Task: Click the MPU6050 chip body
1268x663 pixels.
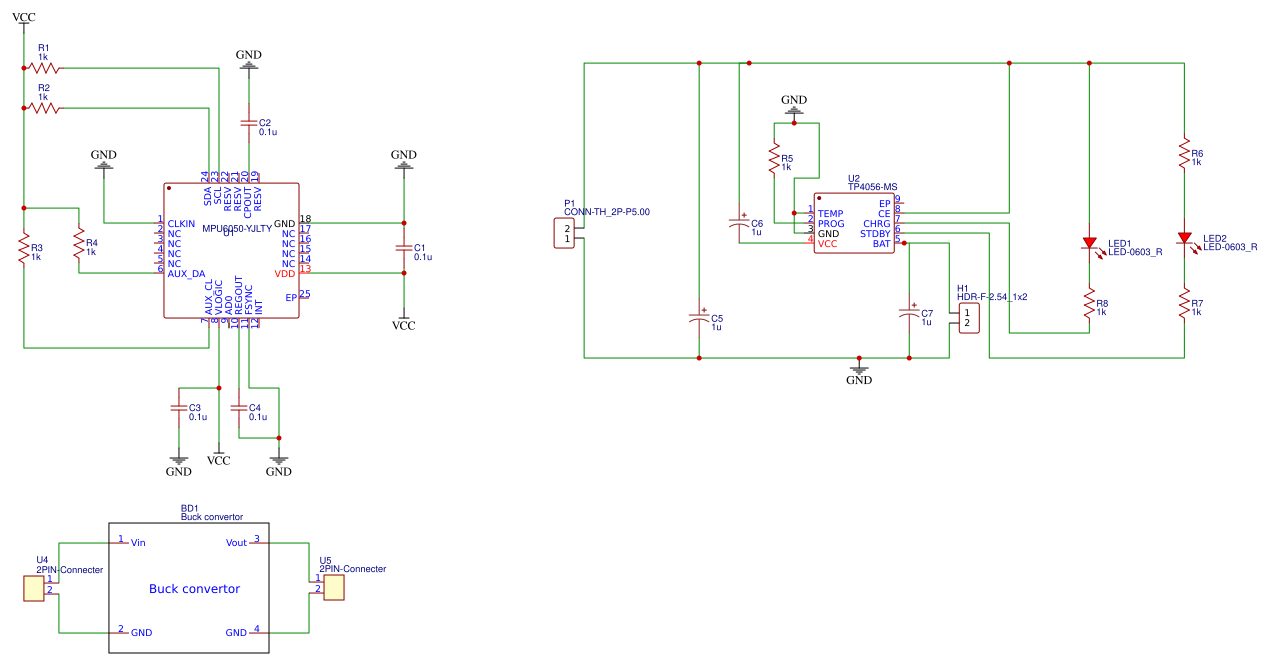Action: [x=231, y=251]
